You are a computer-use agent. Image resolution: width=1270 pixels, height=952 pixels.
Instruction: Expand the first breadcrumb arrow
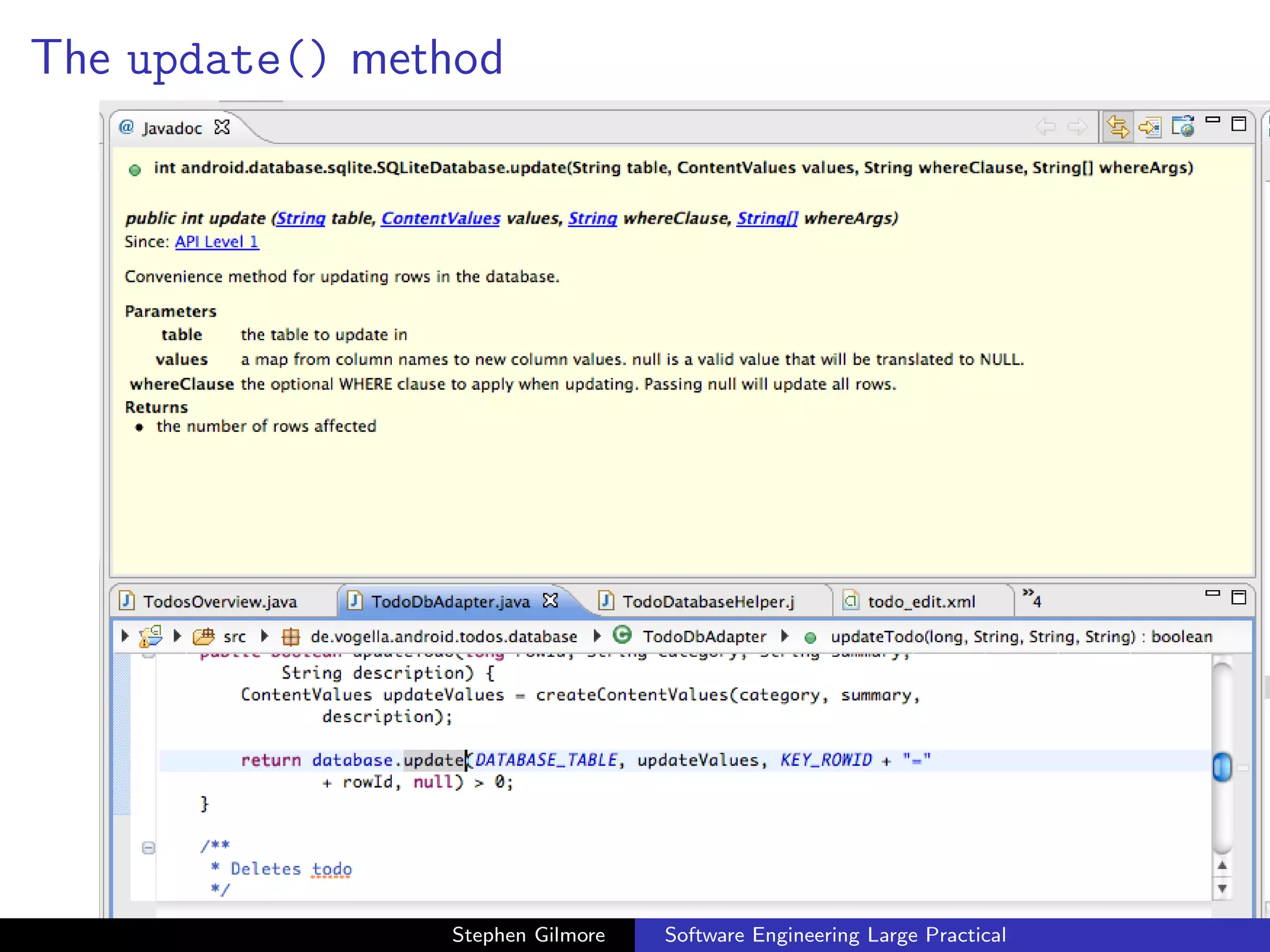(x=125, y=636)
